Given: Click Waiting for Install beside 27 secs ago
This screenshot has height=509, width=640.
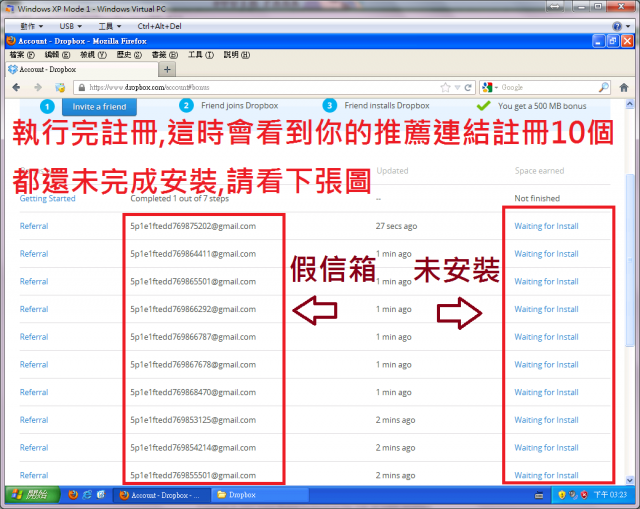Looking at the screenshot, I should pyautogui.click(x=546, y=226).
